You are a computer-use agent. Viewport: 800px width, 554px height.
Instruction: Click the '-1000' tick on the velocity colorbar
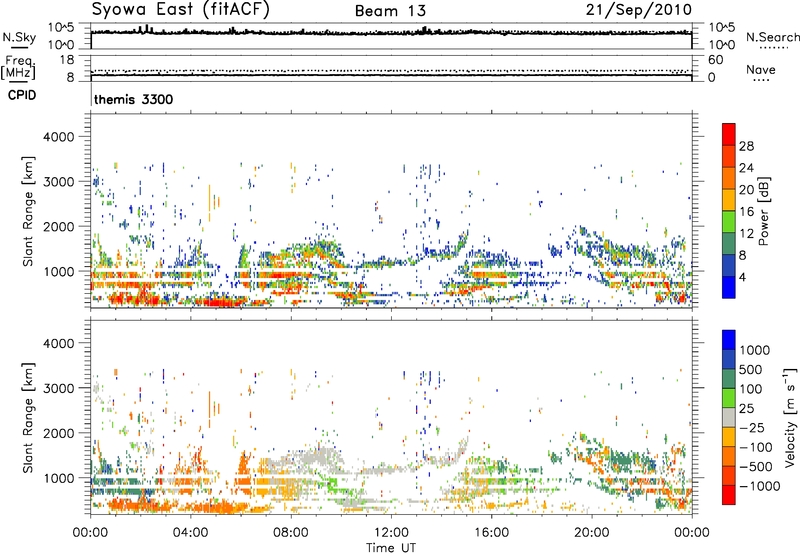759,486
